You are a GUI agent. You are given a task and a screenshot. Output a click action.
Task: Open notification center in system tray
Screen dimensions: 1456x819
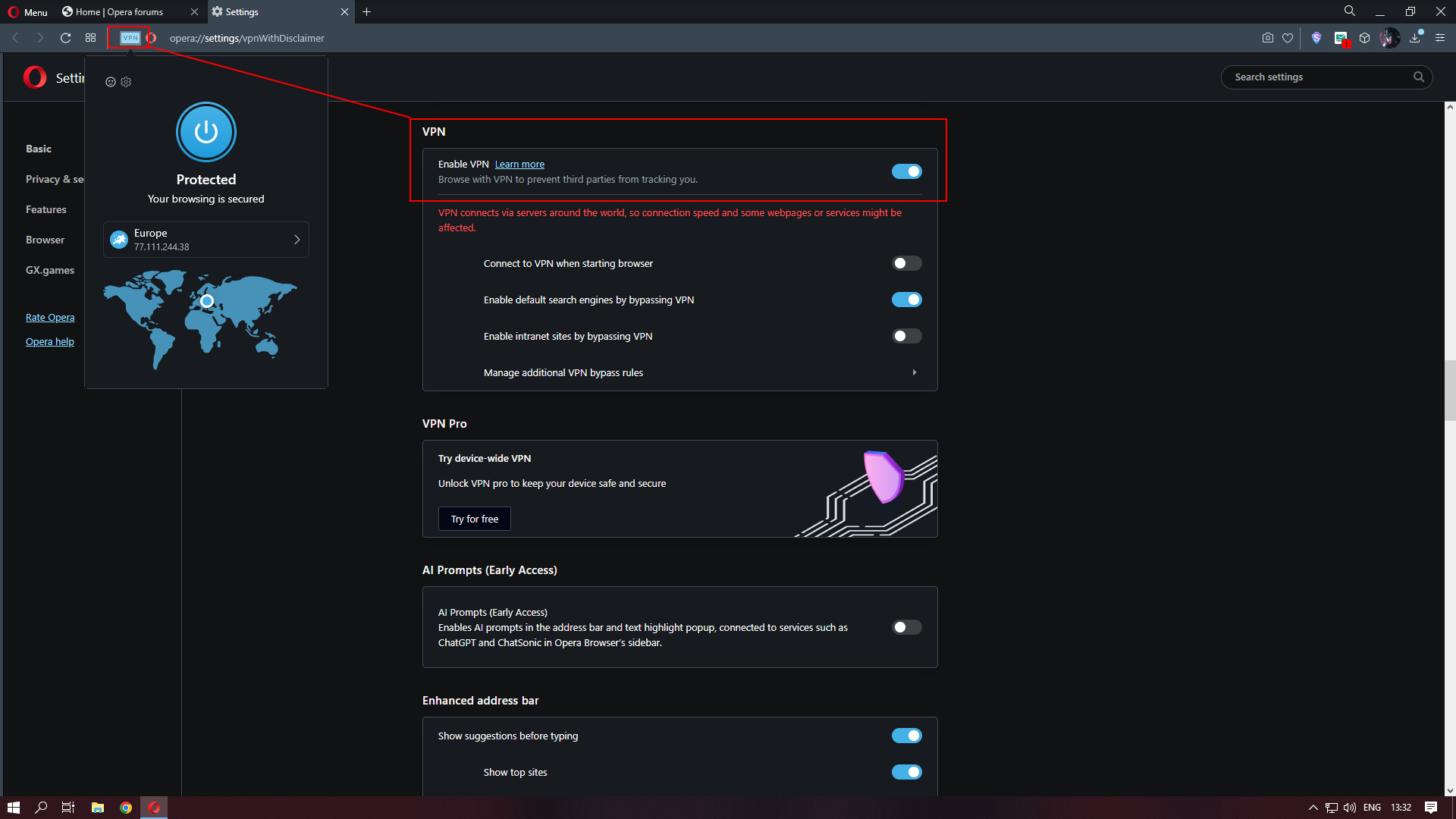click(x=1431, y=808)
